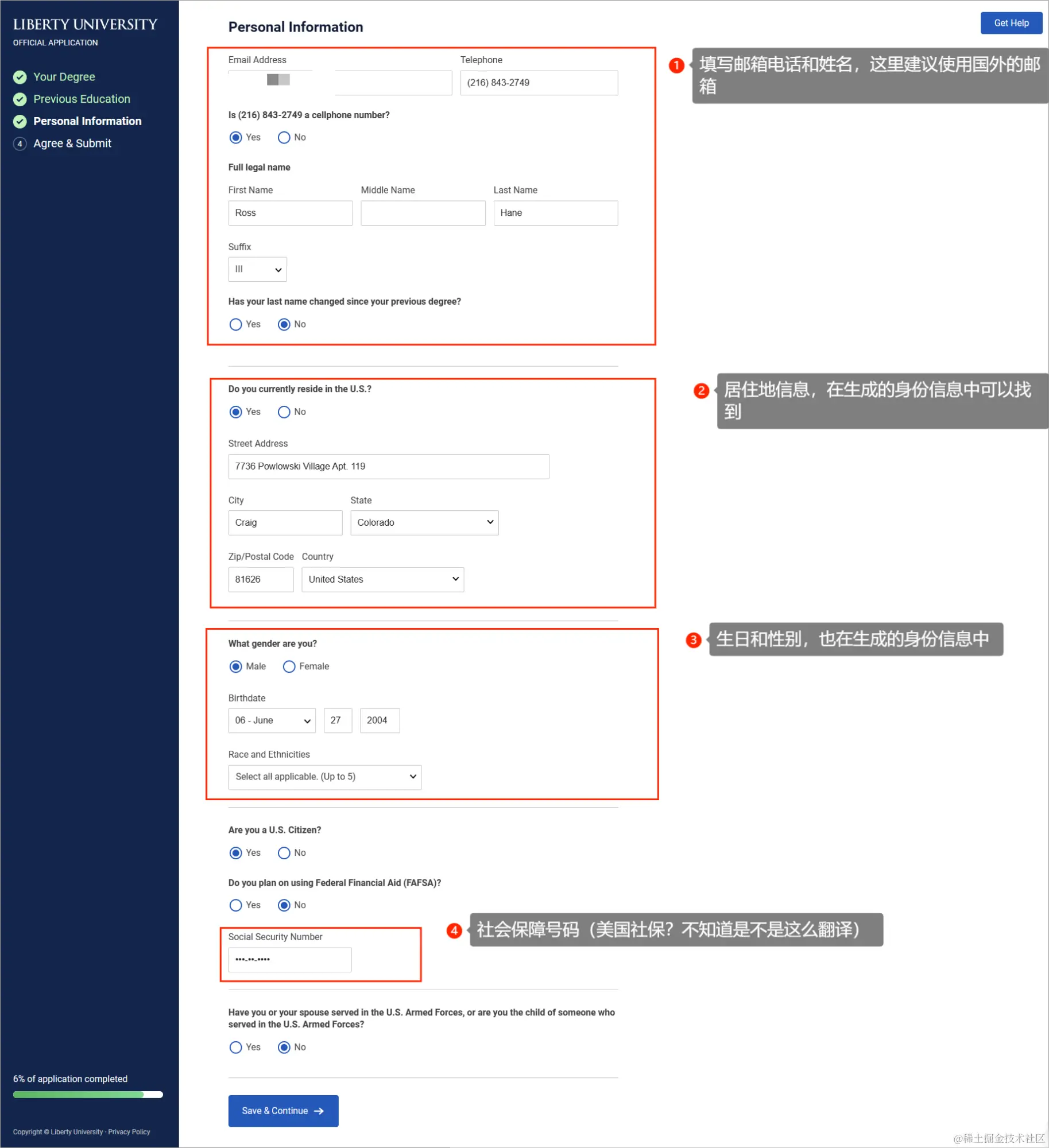Screen dimensions: 1049x1148
Task: Select No for cellphone number question
Action: (284, 137)
